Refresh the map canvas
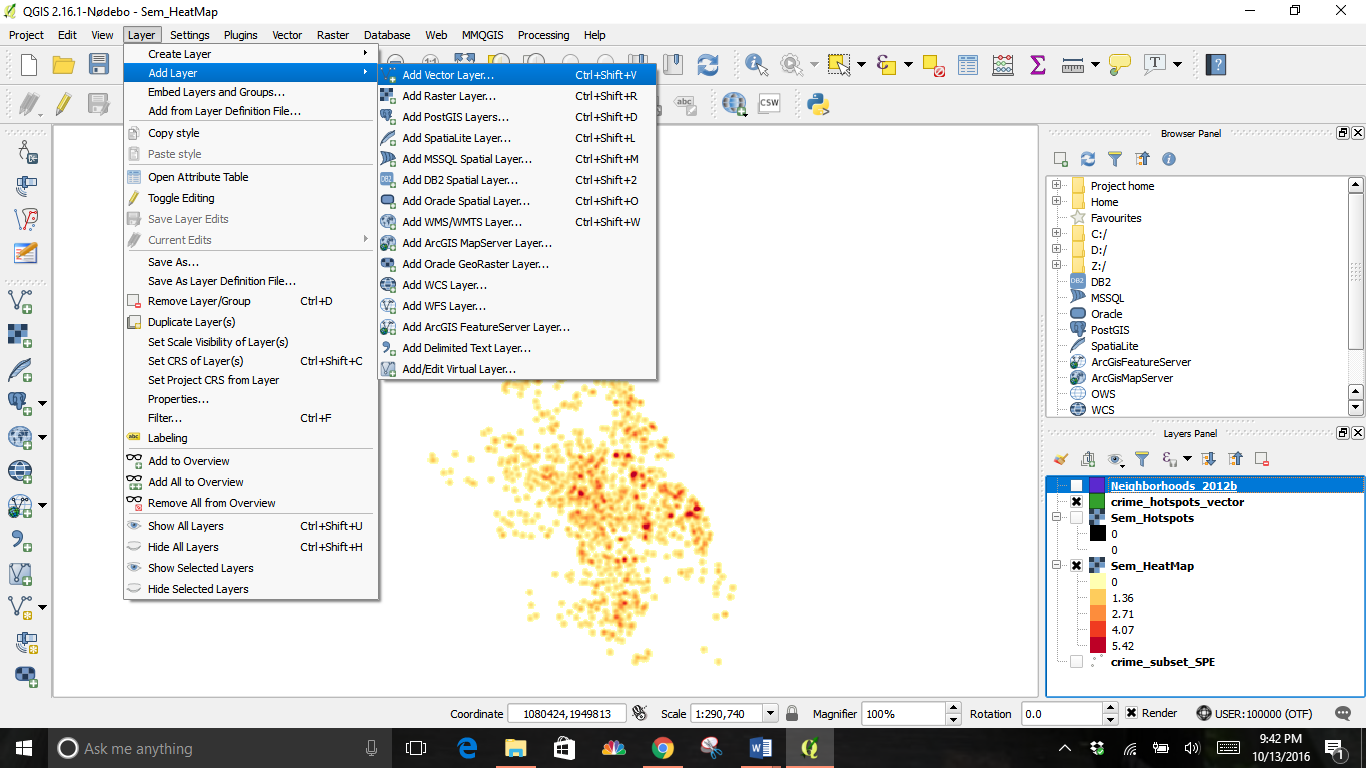Screen dimensions: 1366x768 [709, 65]
